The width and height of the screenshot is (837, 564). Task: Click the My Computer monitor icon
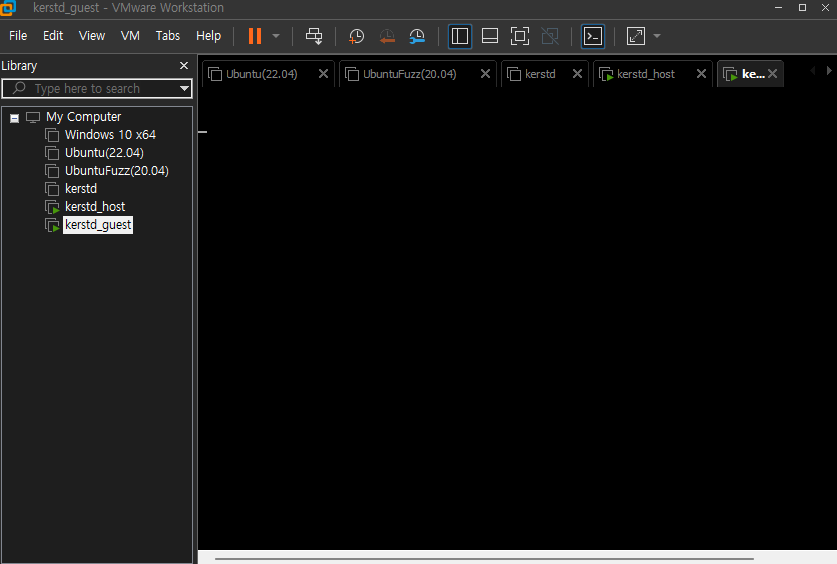coord(33,117)
